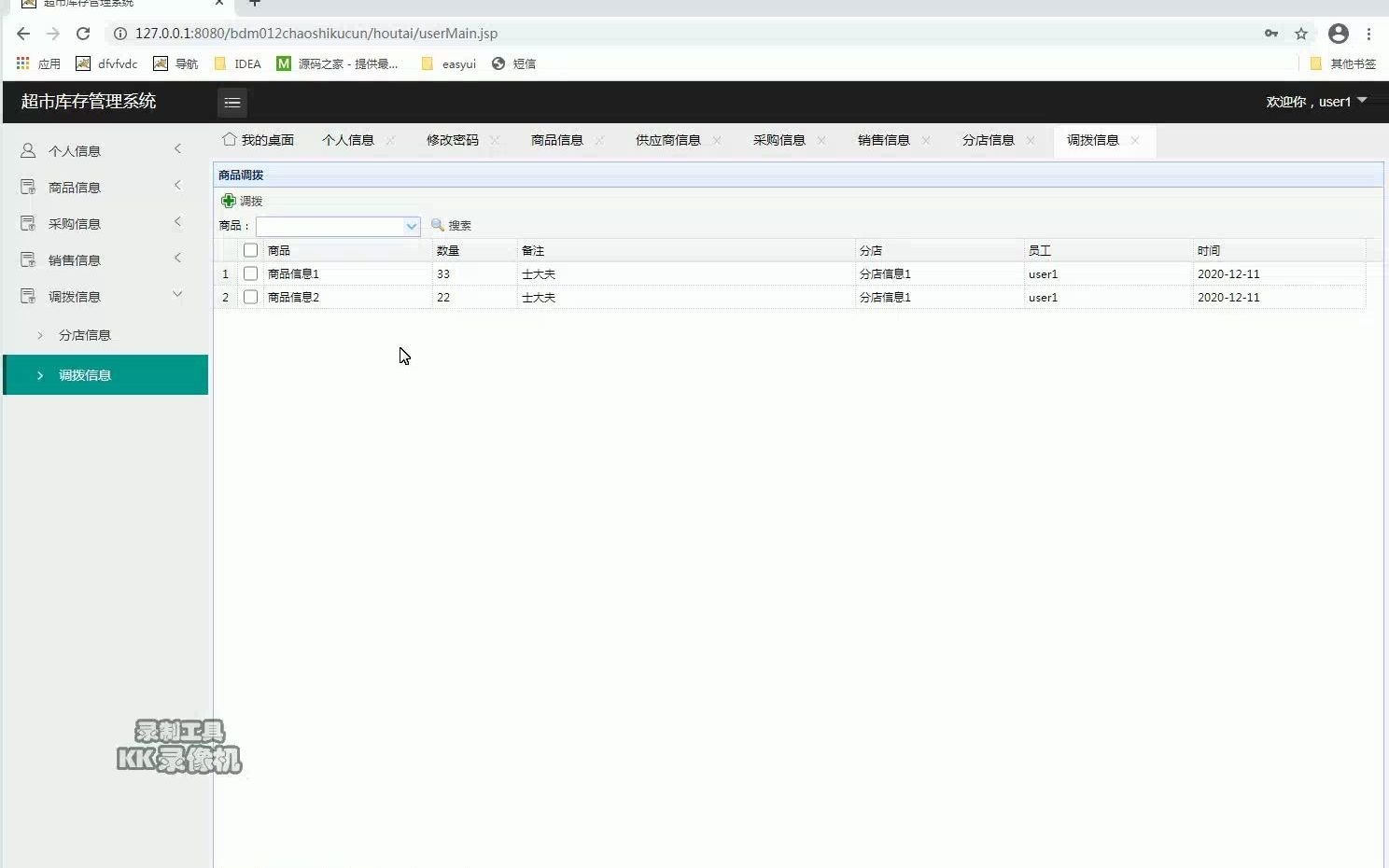Screen dimensions: 1389x868
Task: Expand the 个人信息 sidebar chevron
Action: coord(177,149)
